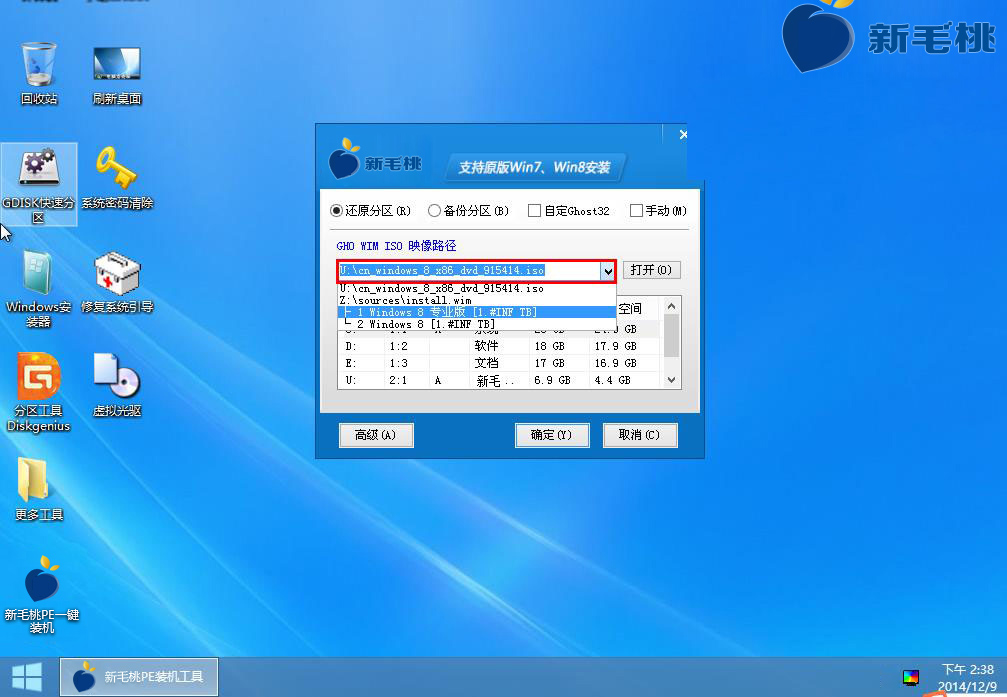Confirm with the 确定(Y) button
1007x697 pixels.
coord(552,435)
